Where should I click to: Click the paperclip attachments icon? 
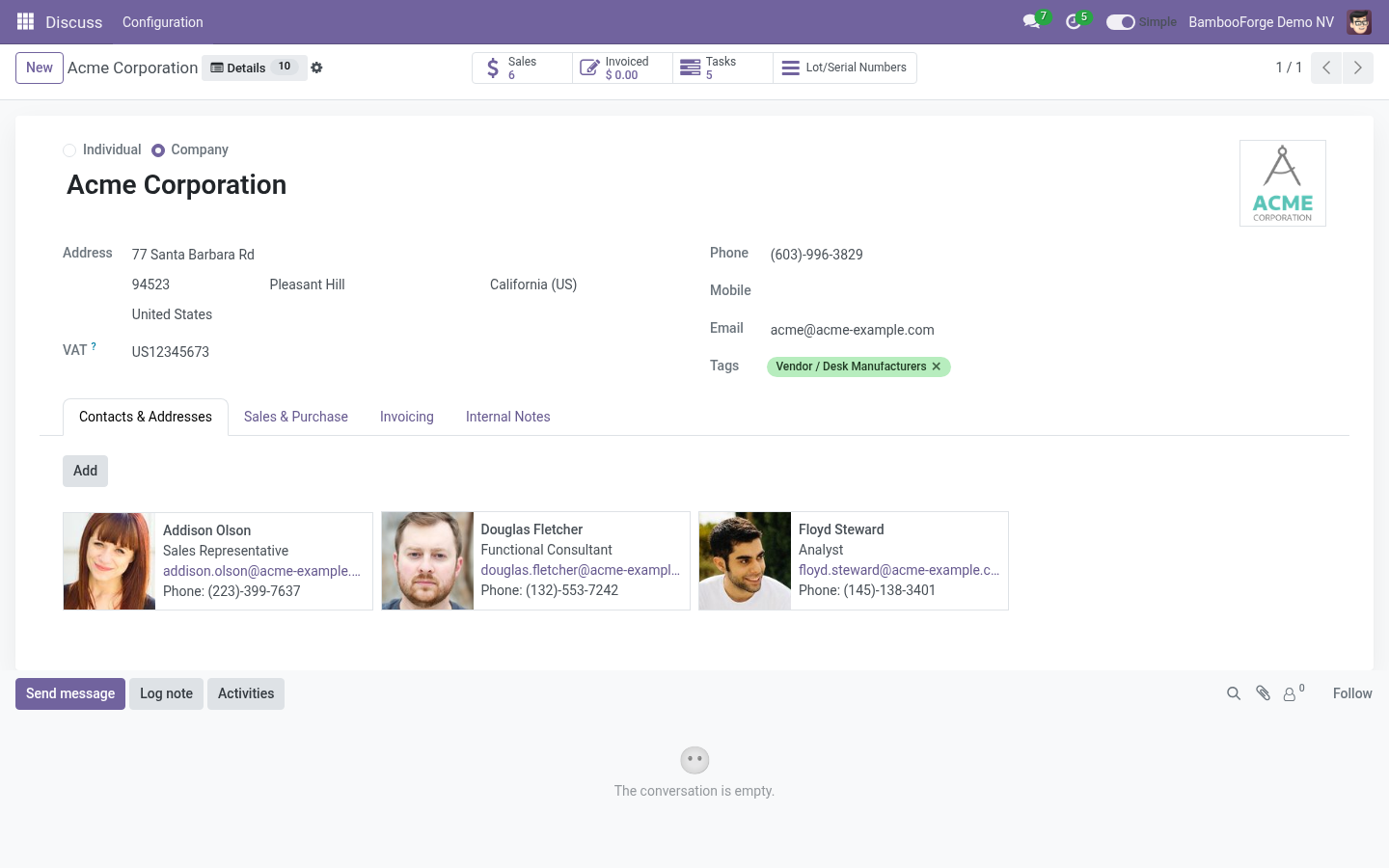tap(1263, 693)
